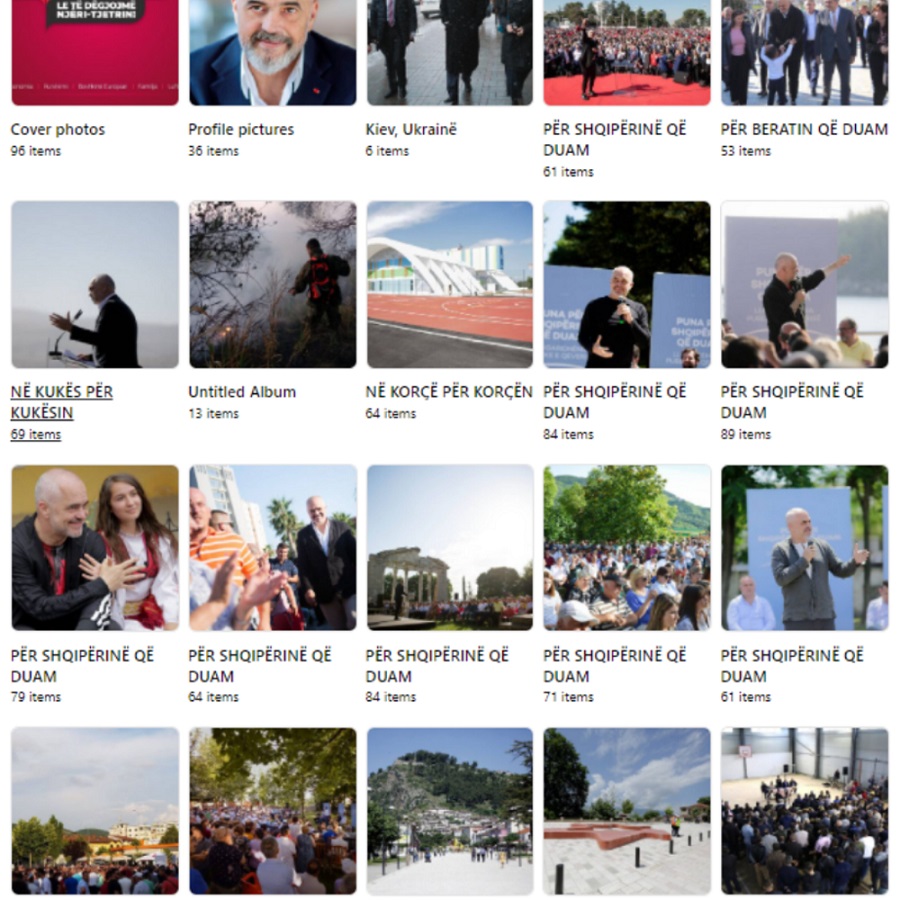Open the ancient ruins album thumbnail
This screenshot has width=900, height=900.
click(450, 548)
